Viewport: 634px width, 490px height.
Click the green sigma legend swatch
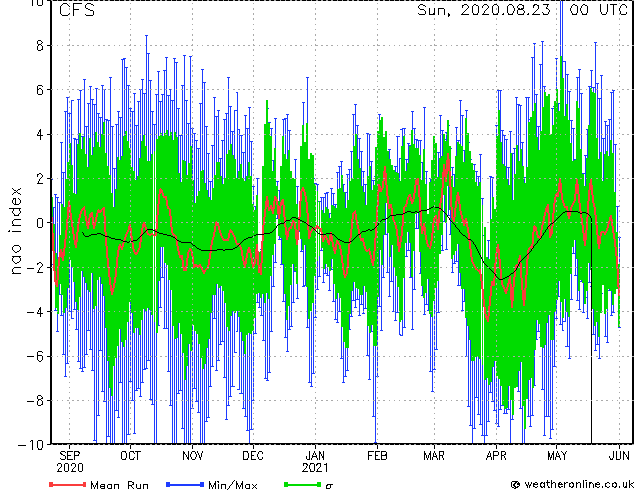302,484
